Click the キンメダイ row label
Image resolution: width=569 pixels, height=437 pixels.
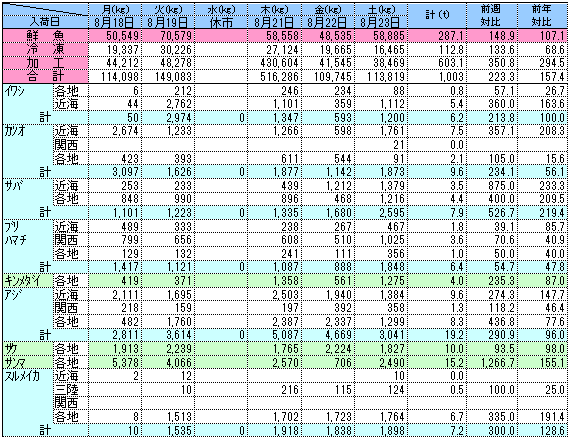[28, 281]
